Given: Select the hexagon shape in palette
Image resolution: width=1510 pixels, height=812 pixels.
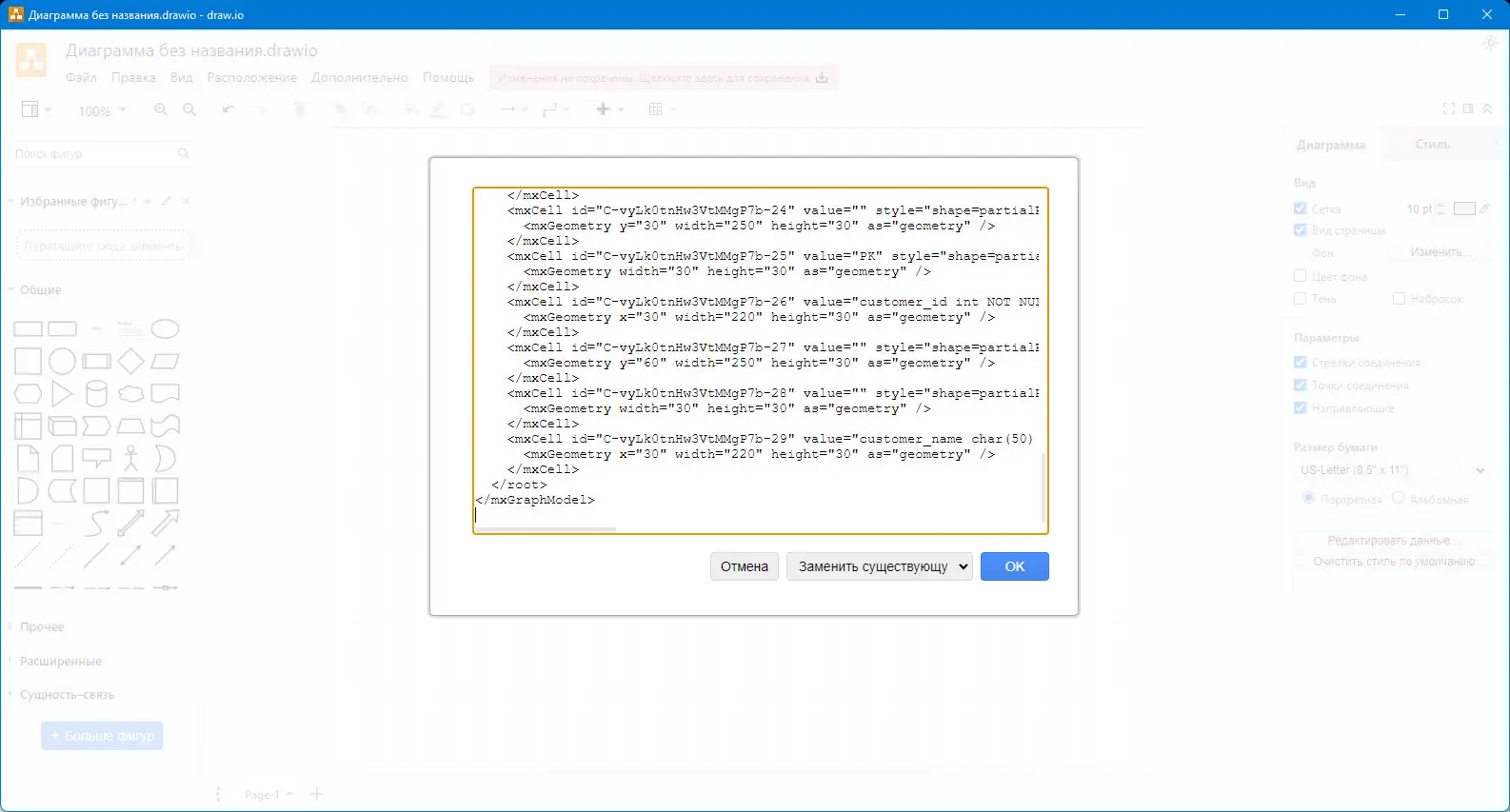Looking at the screenshot, I should click(x=28, y=394).
